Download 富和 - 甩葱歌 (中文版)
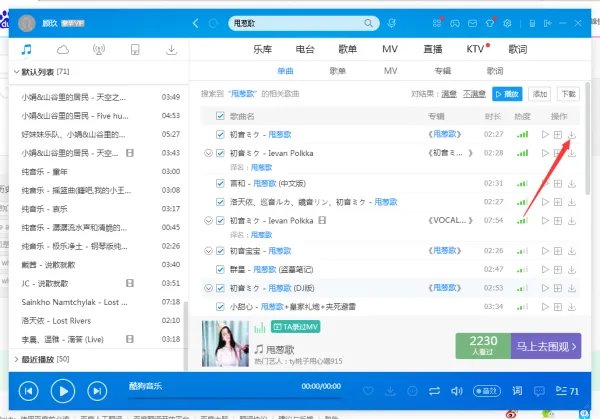Image resolution: width=600 pixels, height=419 pixels. [572, 184]
